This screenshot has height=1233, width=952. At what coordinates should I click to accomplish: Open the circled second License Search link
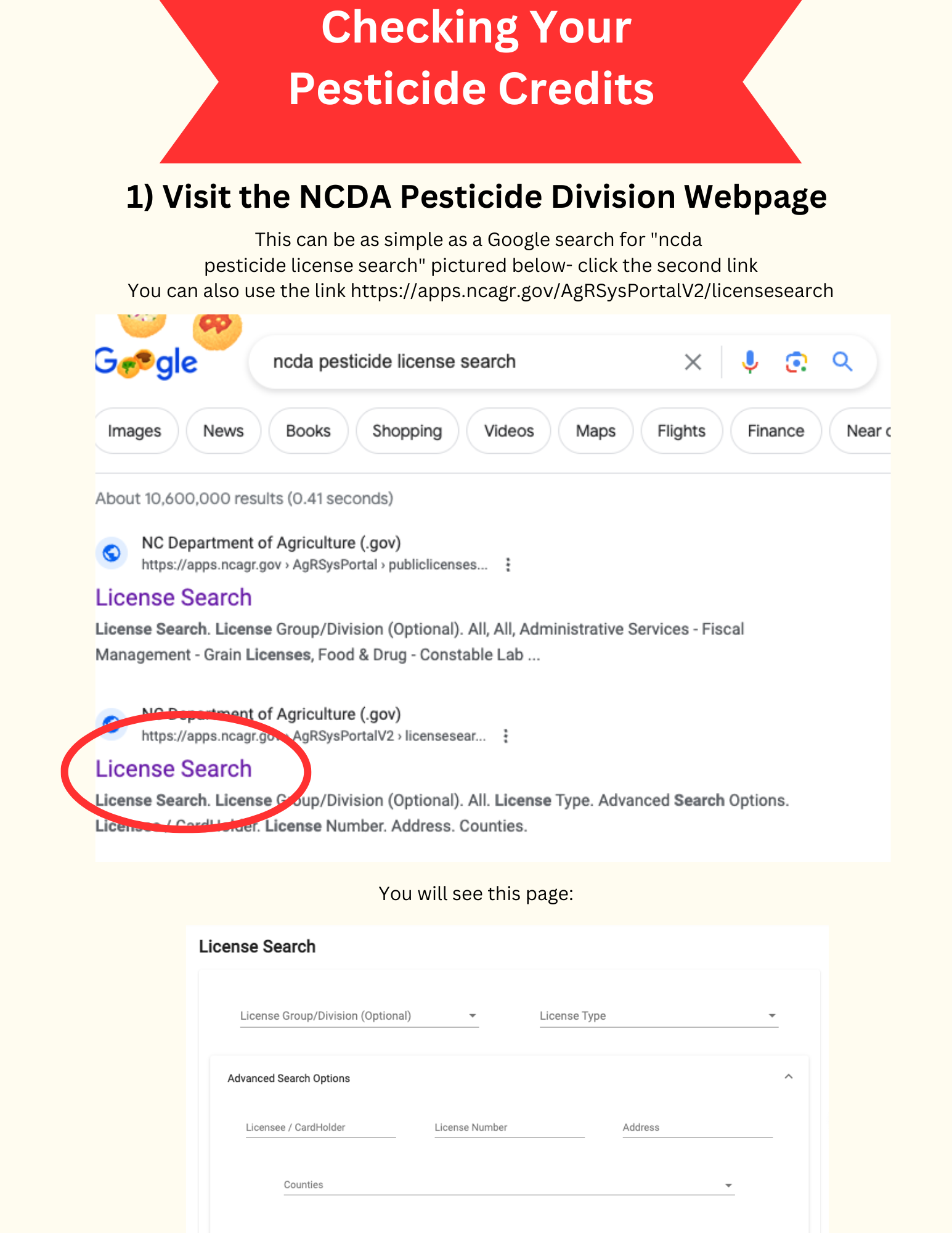(x=174, y=769)
